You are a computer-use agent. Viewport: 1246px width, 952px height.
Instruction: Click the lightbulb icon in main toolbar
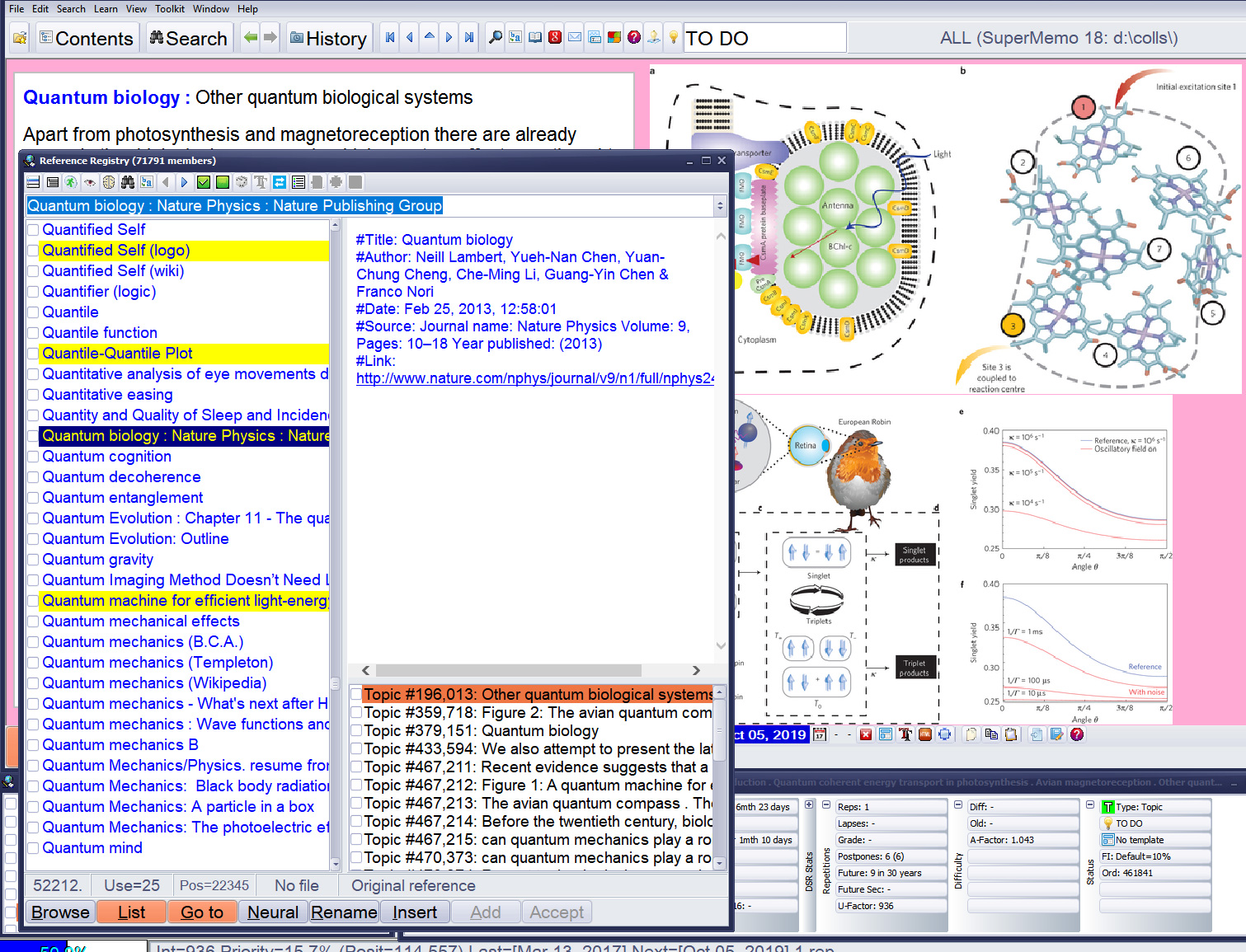click(x=673, y=37)
